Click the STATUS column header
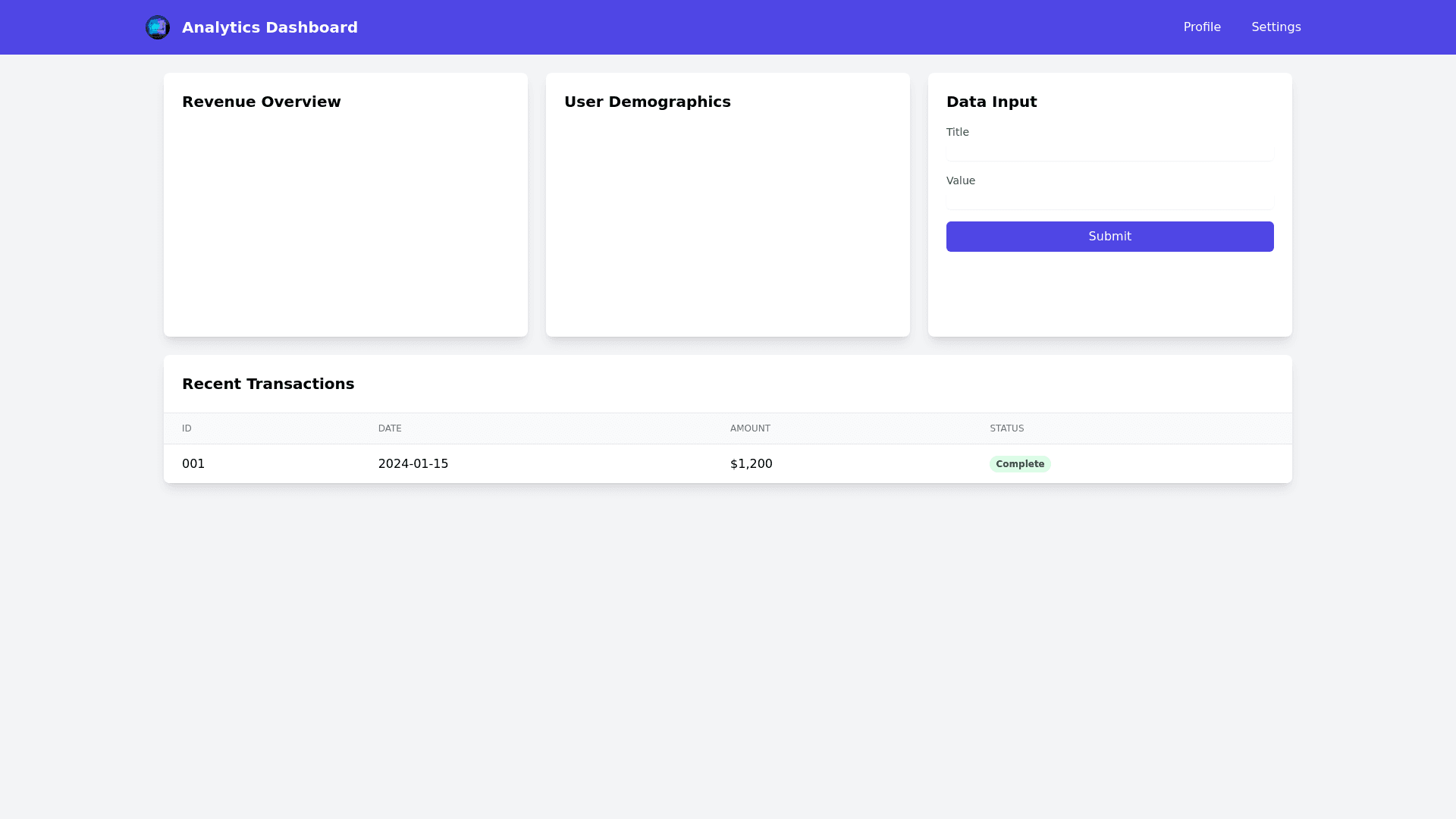 1006,428
